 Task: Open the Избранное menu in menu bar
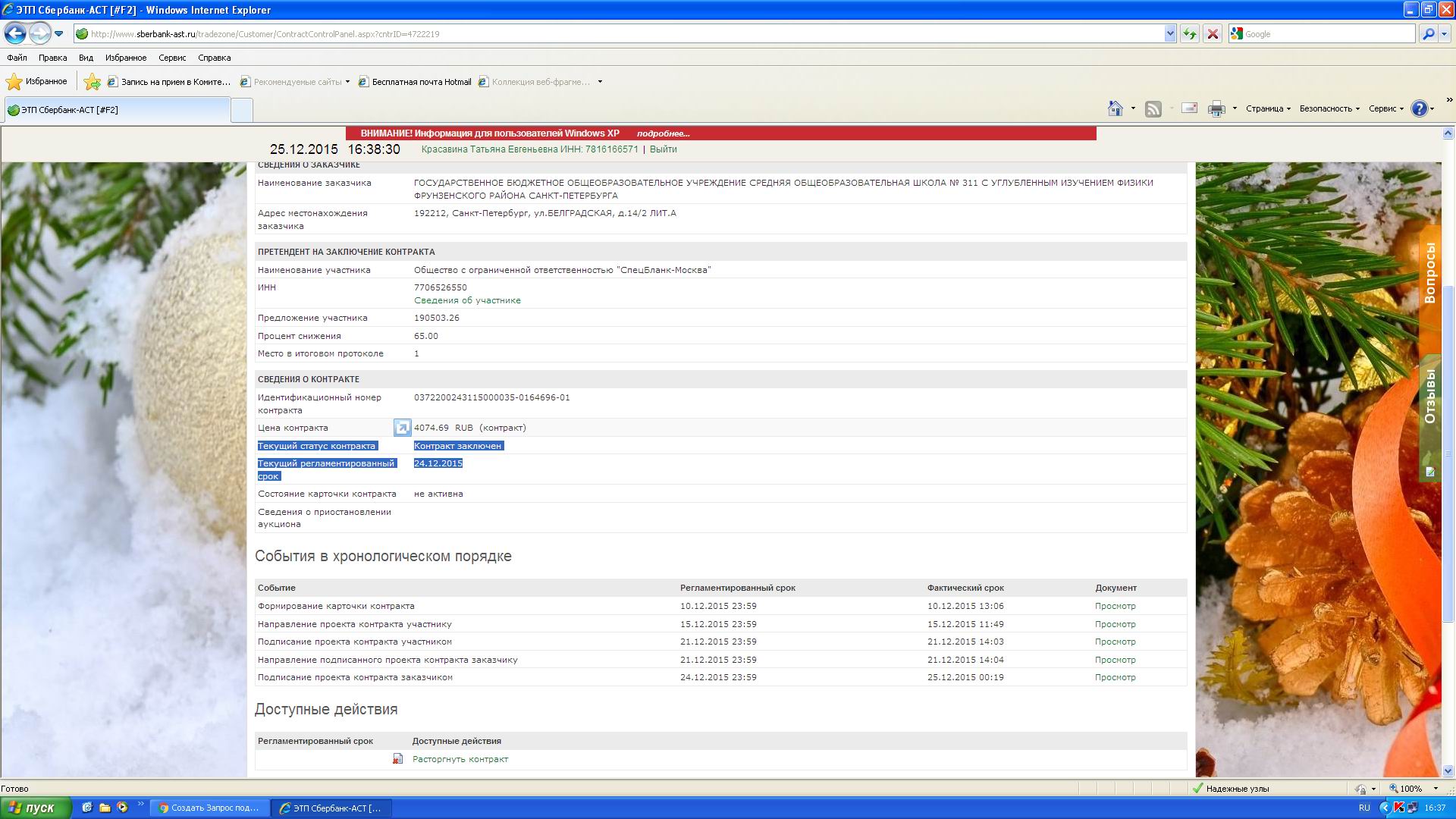click(x=126, y=58)
